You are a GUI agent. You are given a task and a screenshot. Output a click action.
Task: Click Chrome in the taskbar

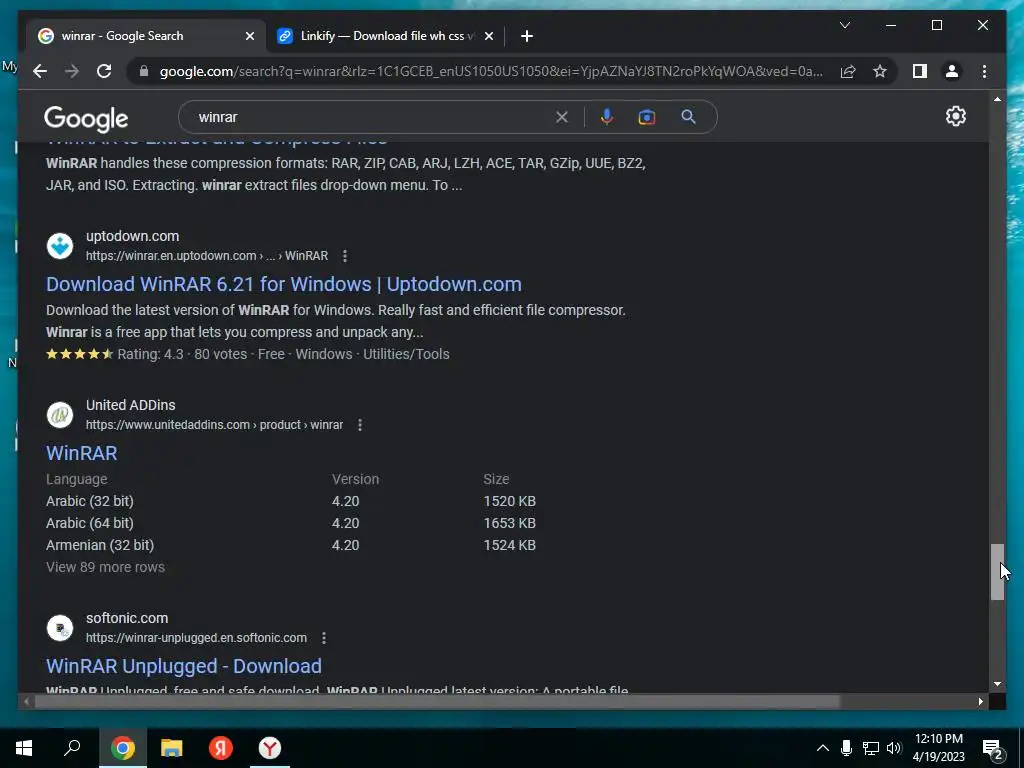[122, 748]
